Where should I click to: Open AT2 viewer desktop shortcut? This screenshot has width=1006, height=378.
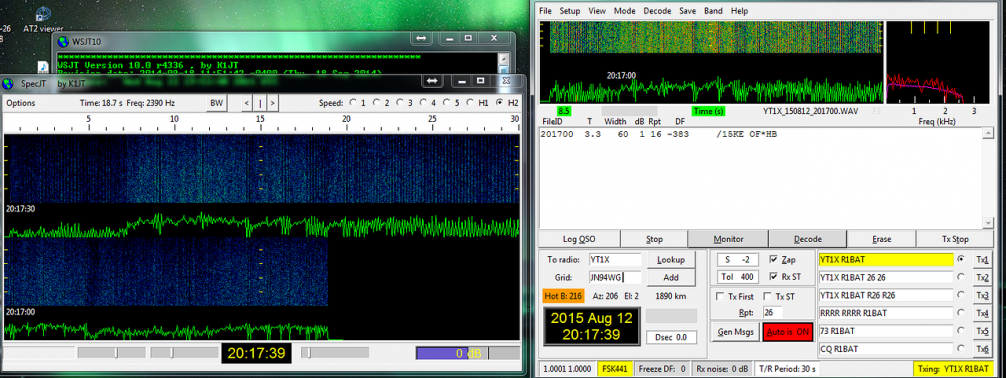point(43,19)
